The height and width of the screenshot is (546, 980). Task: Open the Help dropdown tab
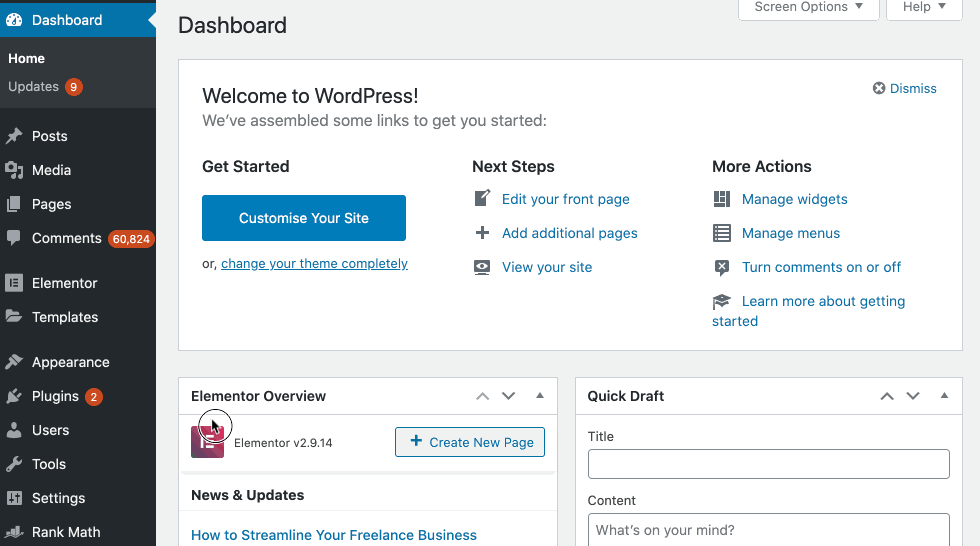[x=924, y=8]
